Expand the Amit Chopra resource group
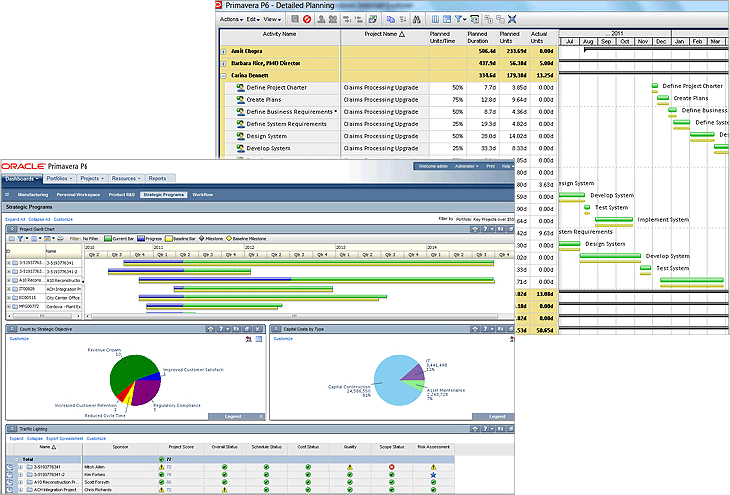The height and width of the screenshot is (495, 730). tap(224, 50)
